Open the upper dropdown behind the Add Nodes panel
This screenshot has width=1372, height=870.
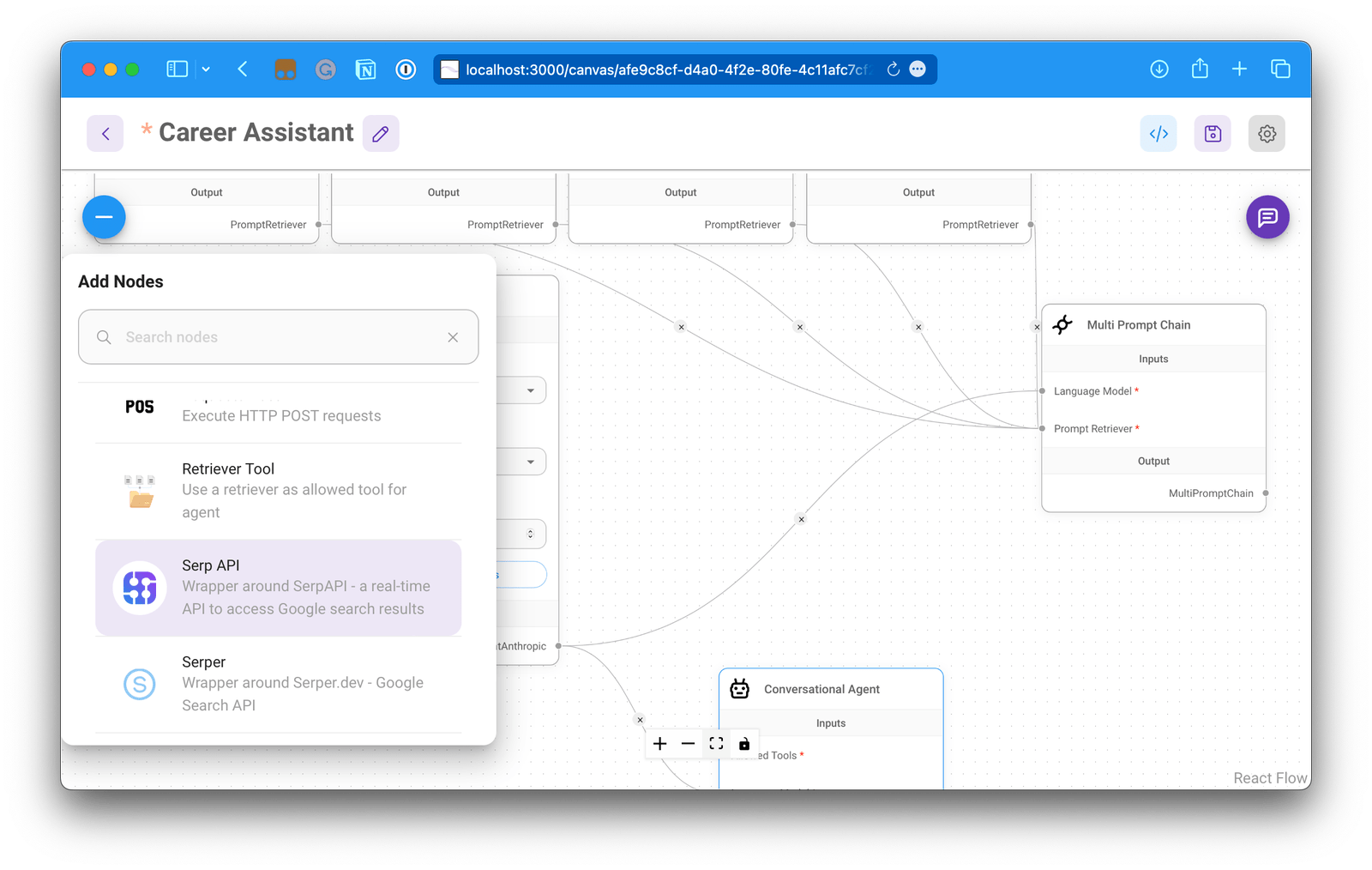click(x=533, y=390)
